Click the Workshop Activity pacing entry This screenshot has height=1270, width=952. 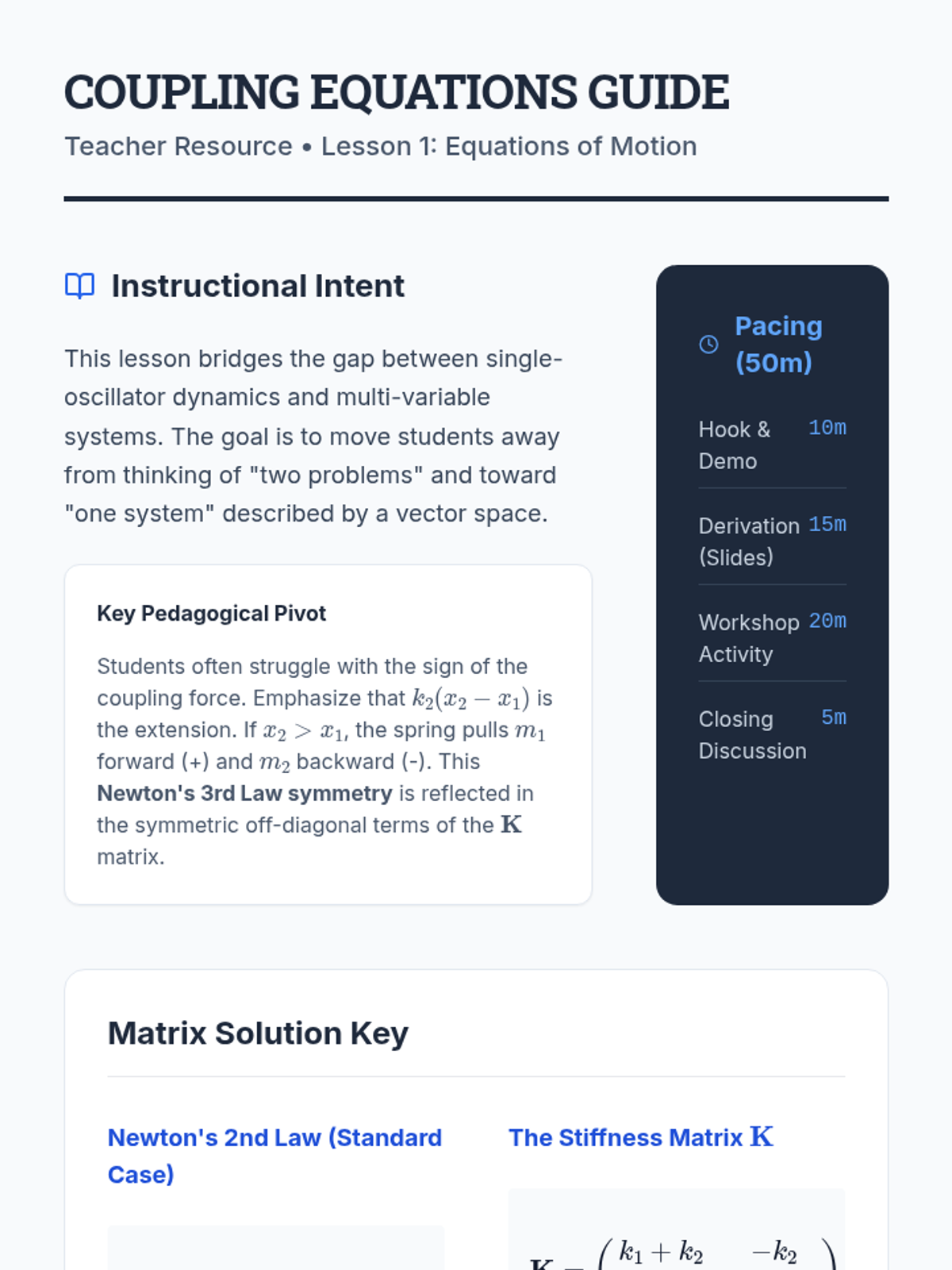point(772,637)
